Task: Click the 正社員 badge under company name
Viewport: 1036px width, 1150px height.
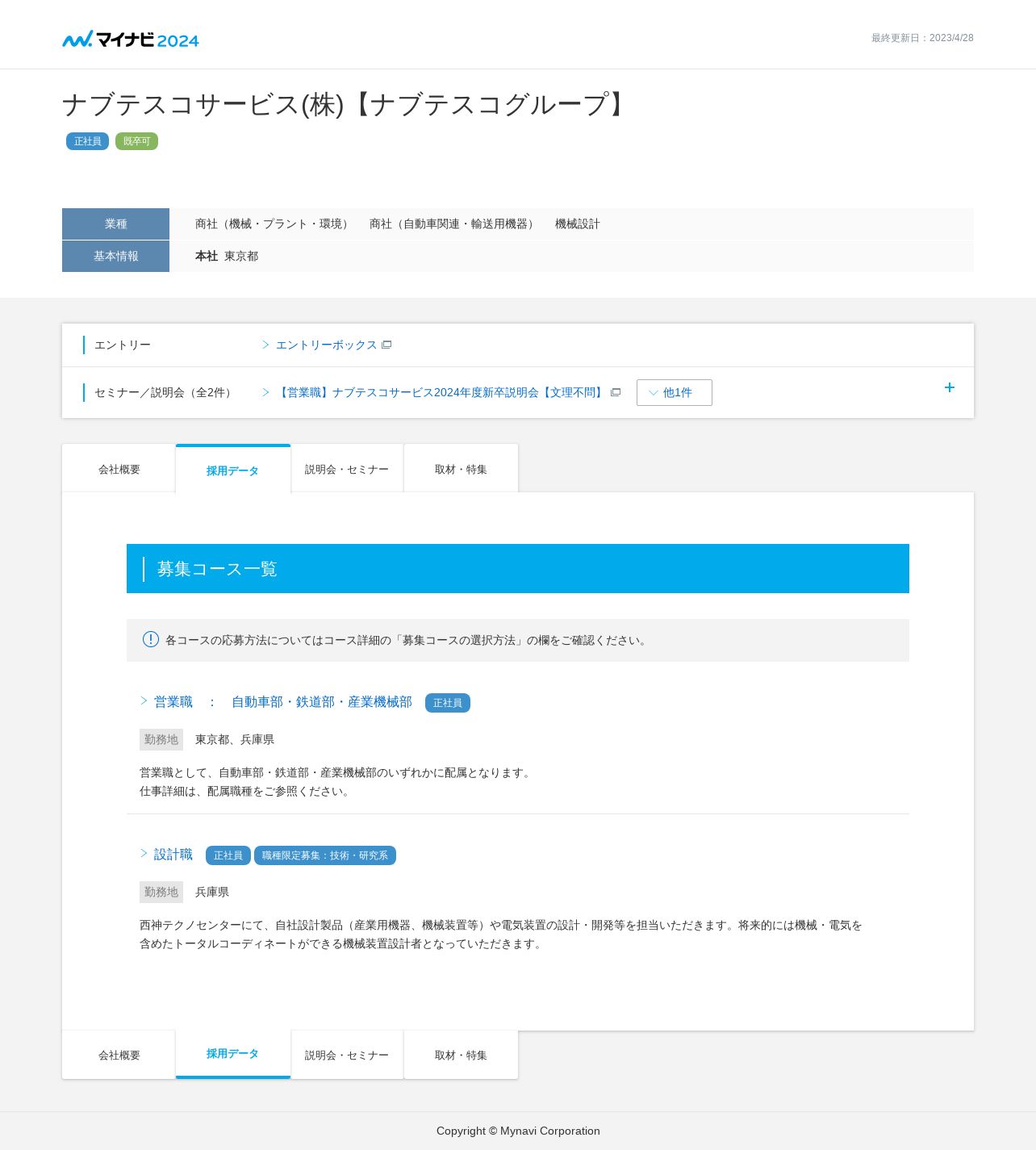Action: coord(87,141)
